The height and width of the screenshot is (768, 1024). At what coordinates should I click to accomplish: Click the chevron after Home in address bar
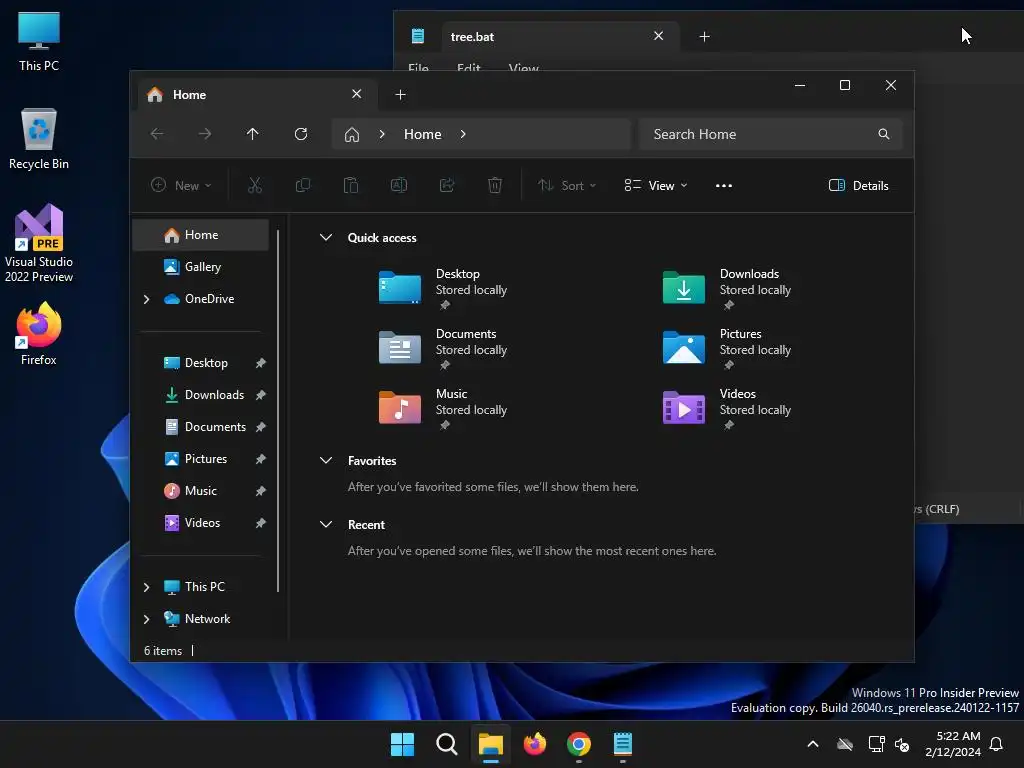point(463,134)
